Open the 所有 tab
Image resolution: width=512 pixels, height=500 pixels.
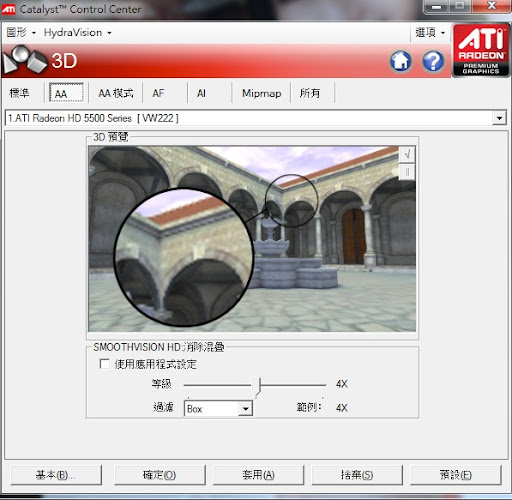click(x=309, y=93)
